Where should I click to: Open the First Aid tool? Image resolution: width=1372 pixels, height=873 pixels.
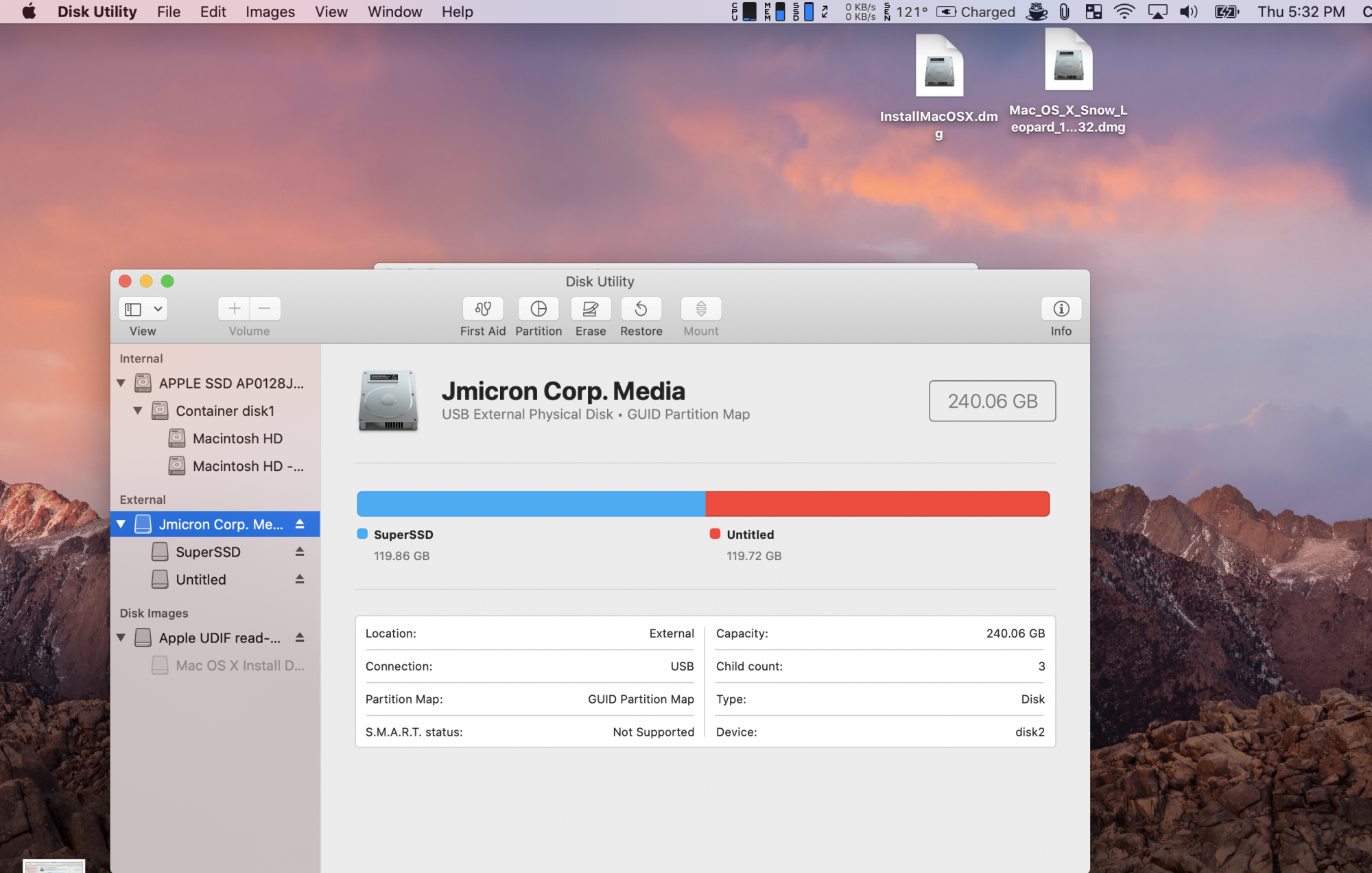(x=483, y=309)
